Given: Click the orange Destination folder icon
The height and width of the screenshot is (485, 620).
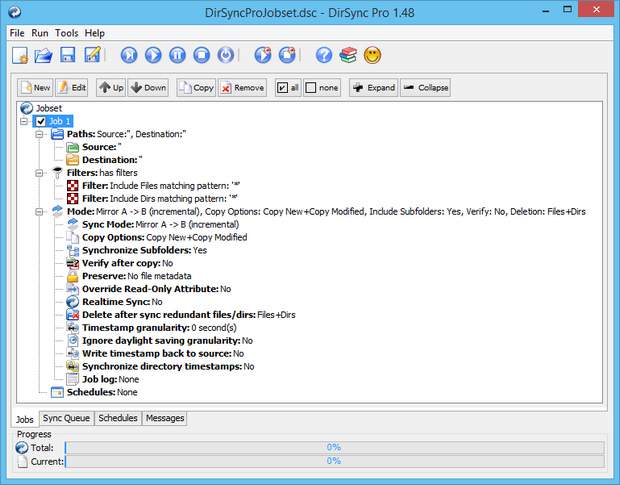Looking at the screenshot, I should point(73,160).
